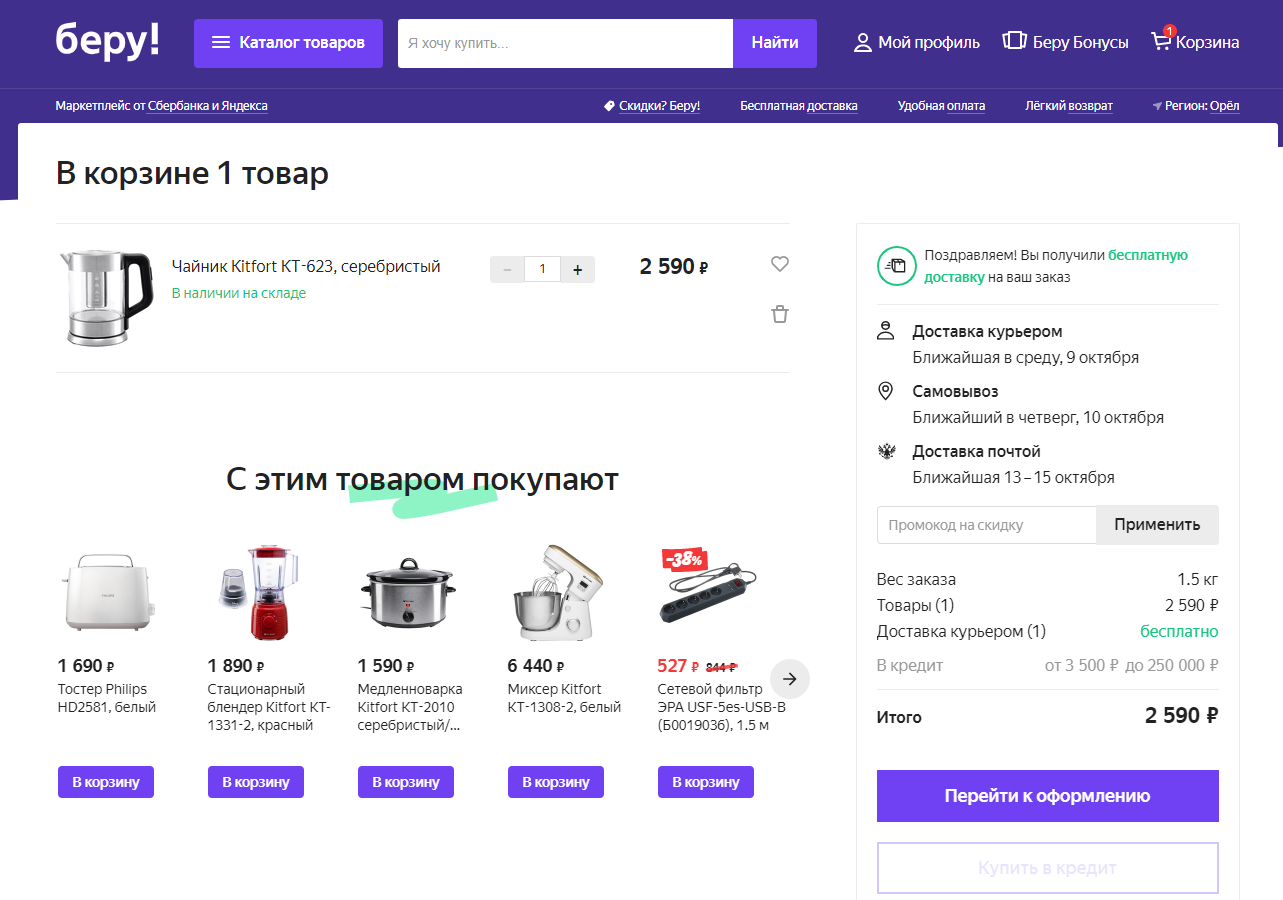Open Мой профиль user icon
Screen dimensions: 1283x900
863,42
